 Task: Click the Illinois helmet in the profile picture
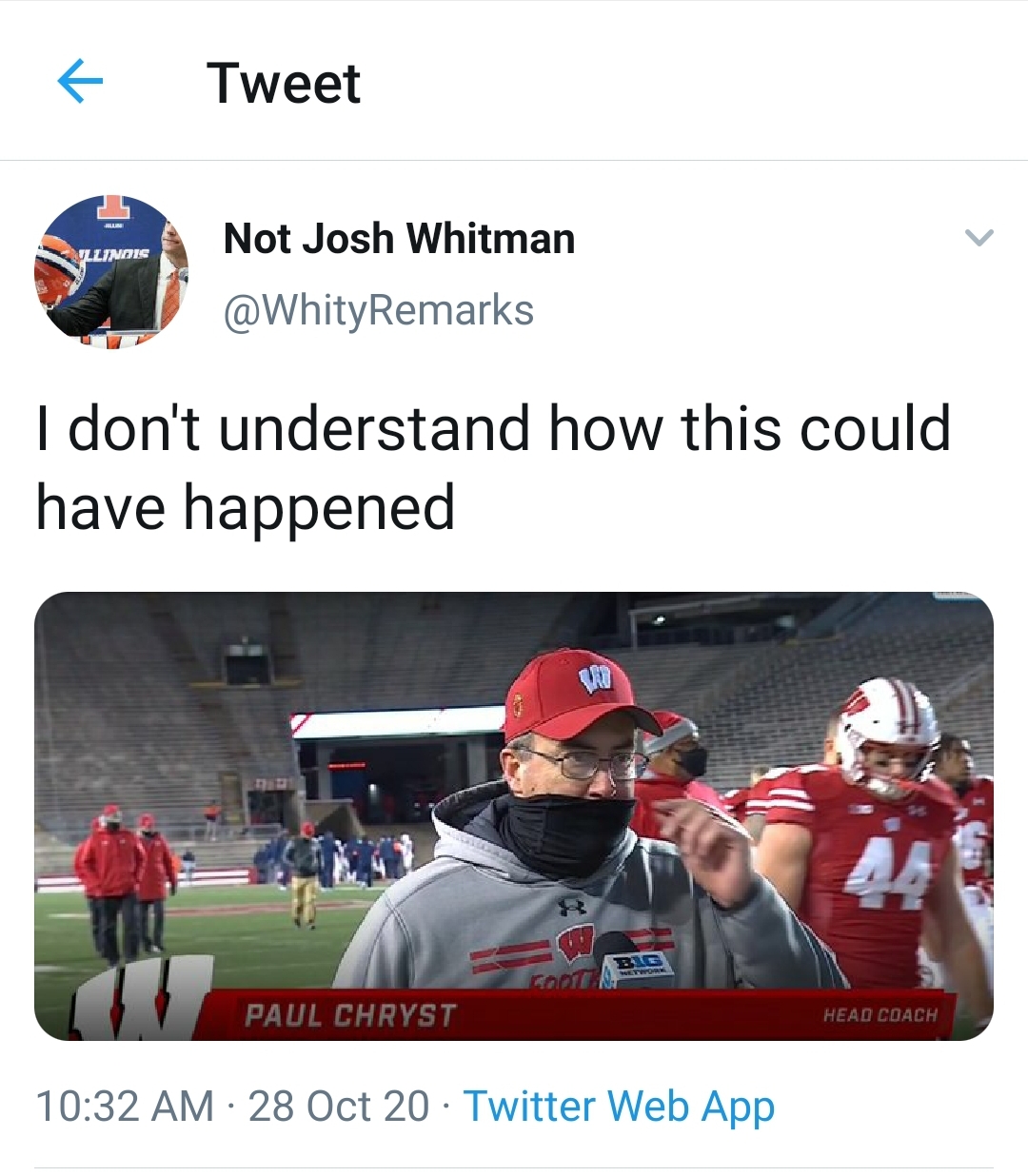pyautogui.click(x=57, y=276)
